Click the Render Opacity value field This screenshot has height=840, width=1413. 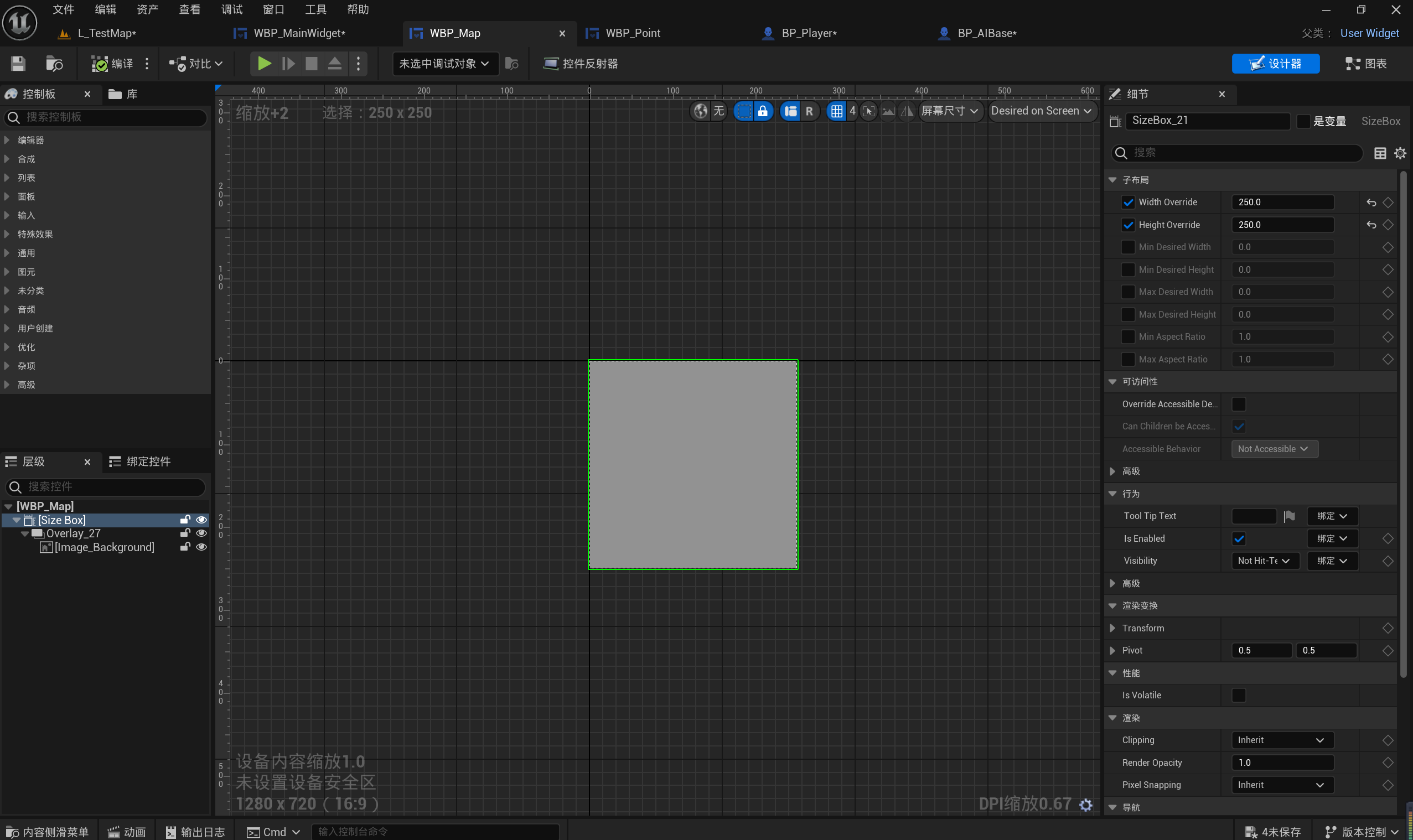[1282, 763]
